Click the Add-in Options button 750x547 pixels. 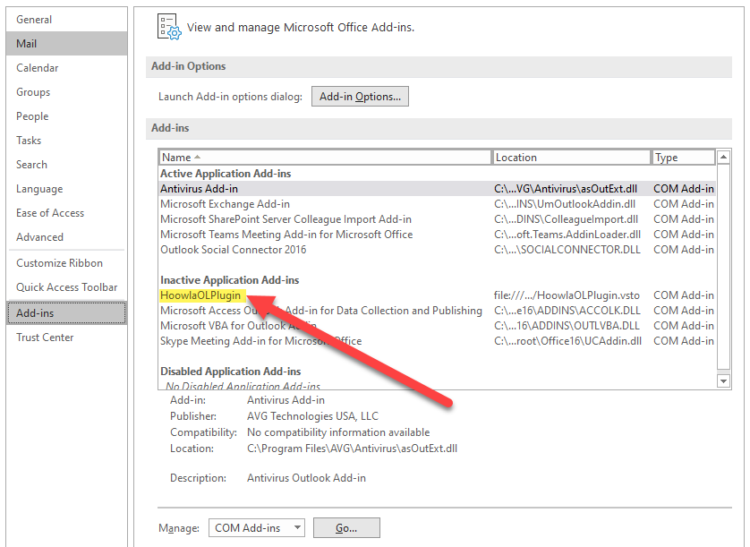pyautogui.click(x=359, y=97)
